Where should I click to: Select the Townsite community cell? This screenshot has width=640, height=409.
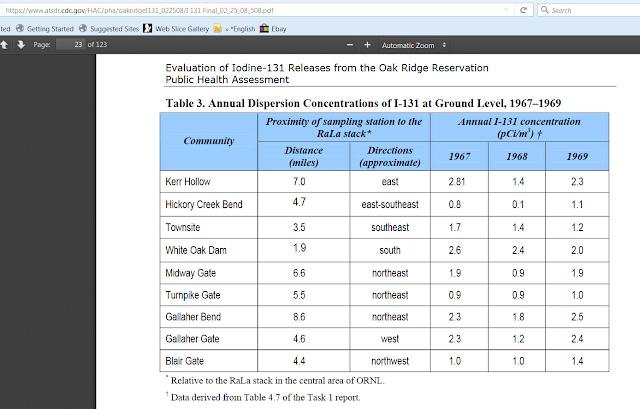coord(209,227)
